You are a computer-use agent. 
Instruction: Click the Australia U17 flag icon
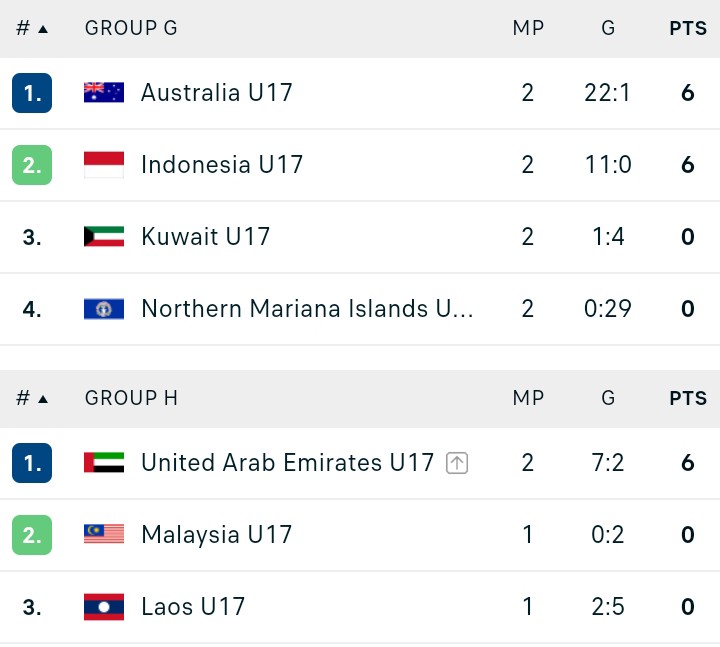point(104,92)
